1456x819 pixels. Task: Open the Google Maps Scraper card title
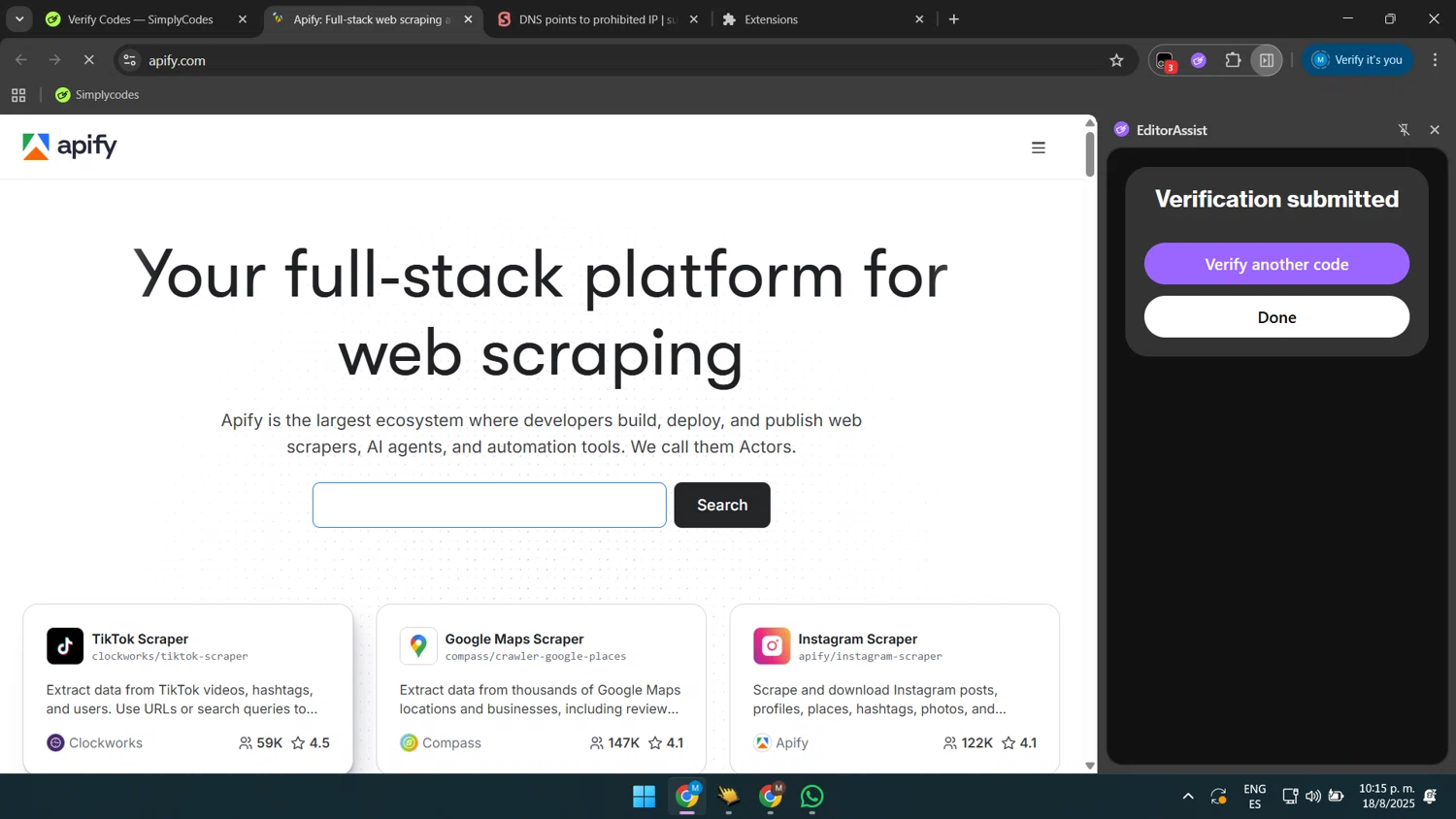click(x=514, y=639)
